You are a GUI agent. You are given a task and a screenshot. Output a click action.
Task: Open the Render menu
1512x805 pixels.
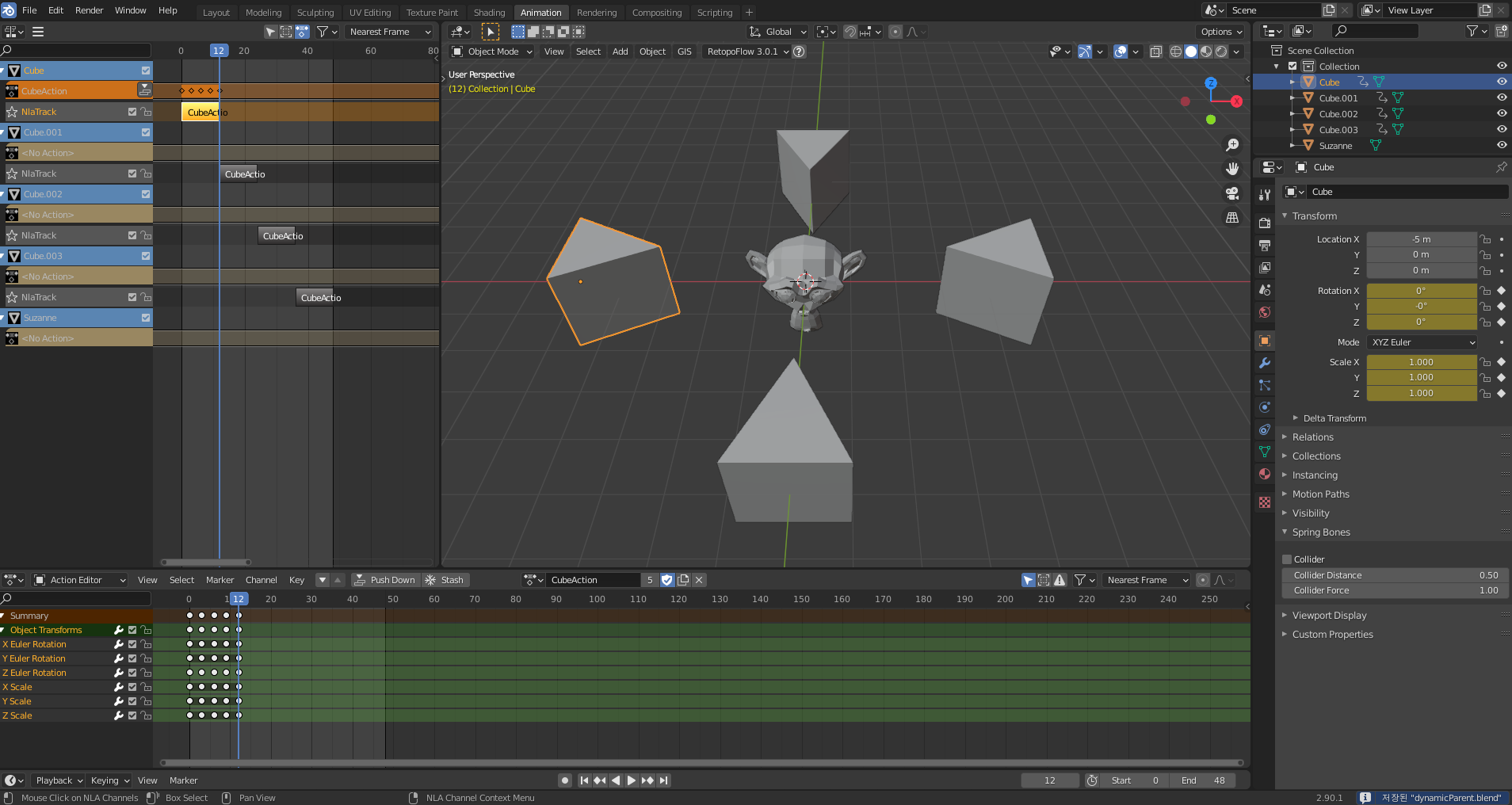pos(89,10)
